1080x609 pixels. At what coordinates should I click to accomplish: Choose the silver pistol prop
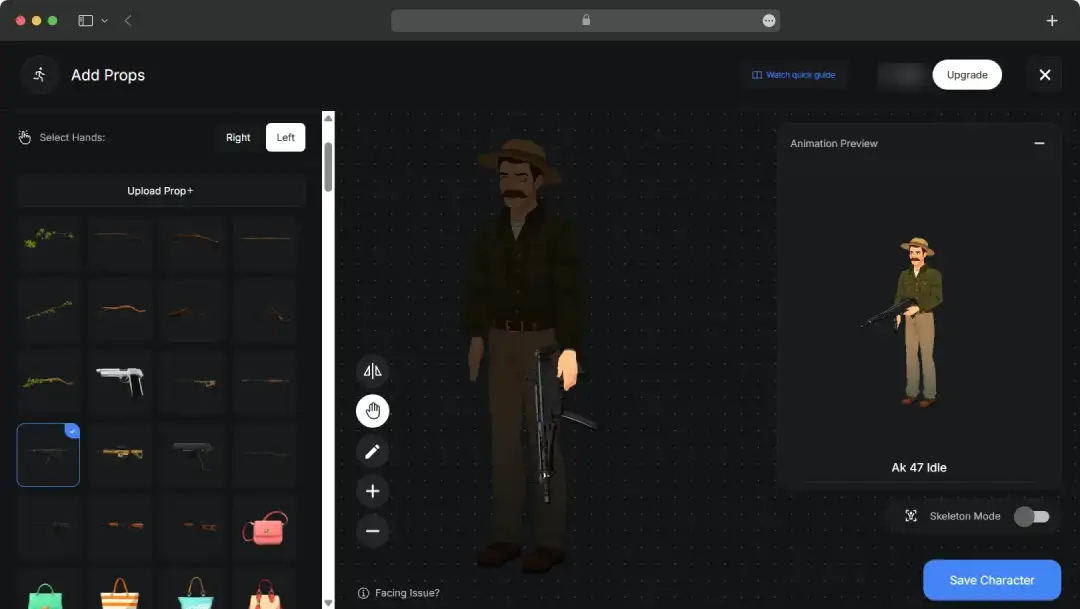pos(120,380)
